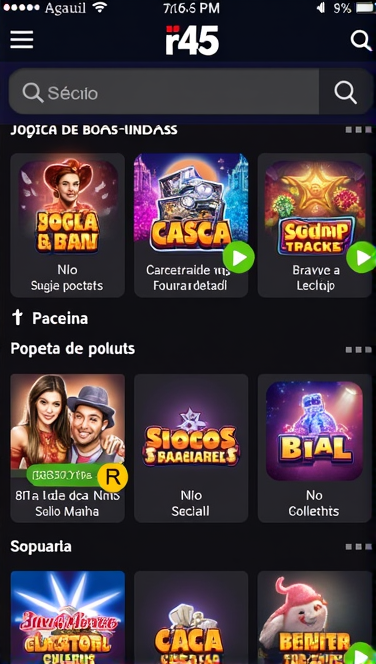Select the Paceina cross icon link
This screenshot has width=376, height=664.
click(17, 318)
